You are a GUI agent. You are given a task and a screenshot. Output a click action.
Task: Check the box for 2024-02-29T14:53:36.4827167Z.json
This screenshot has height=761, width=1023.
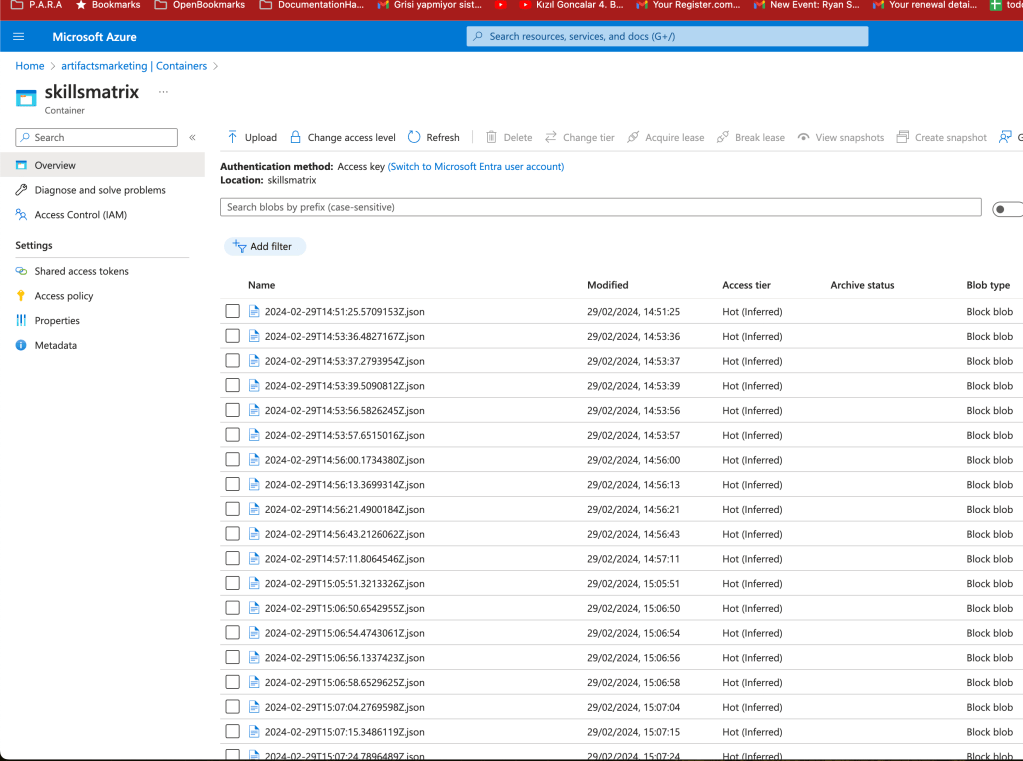pos(232,336)
